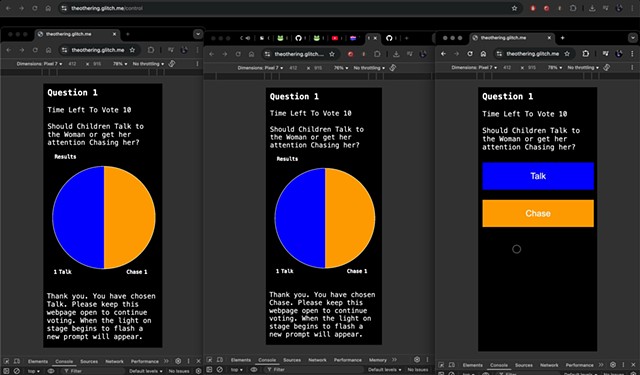The height and width of the screenshot is (375, 640).
Task: Bookmark the page in the top background browser
Action: pos(514,8)
